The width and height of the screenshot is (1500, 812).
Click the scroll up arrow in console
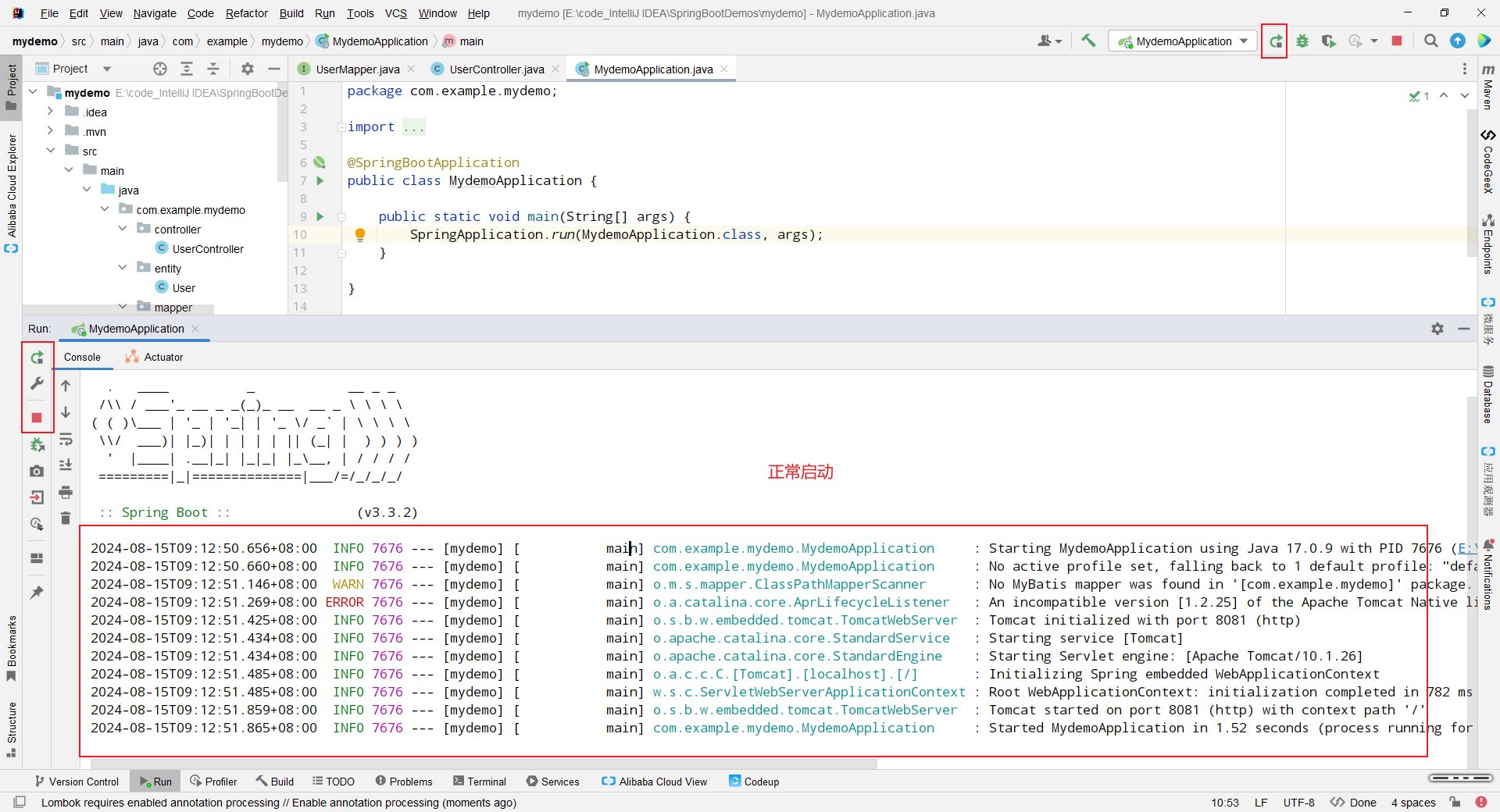click(x=66, y=385)
